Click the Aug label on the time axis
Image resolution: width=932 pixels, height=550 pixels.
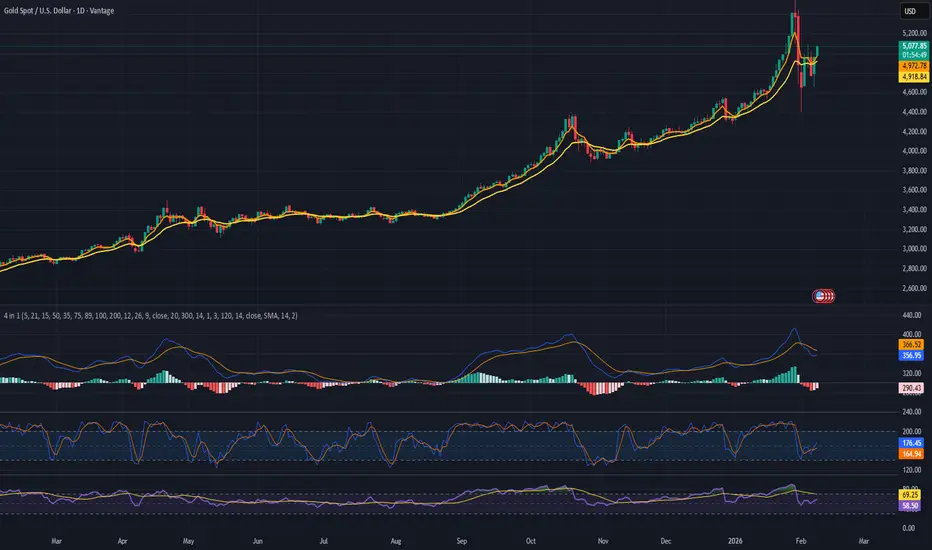point(396,542)
